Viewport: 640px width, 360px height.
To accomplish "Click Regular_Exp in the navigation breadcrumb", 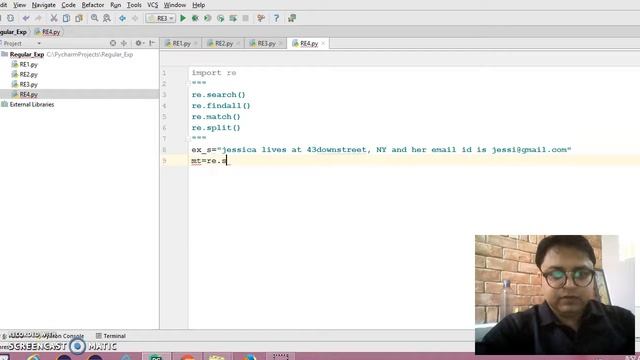I will coord(13,32).
